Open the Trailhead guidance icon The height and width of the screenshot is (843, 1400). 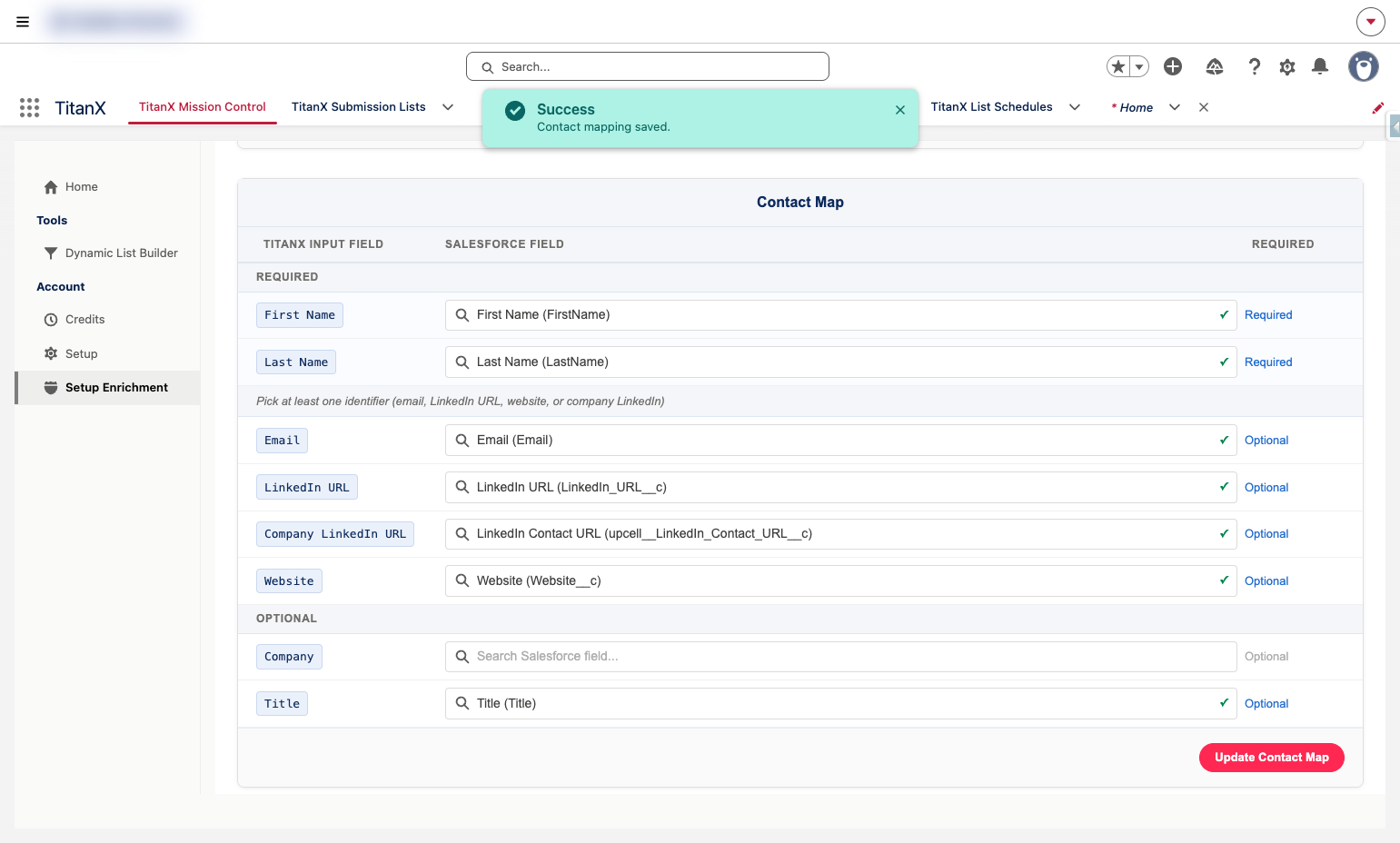[x=1215, y=66]
